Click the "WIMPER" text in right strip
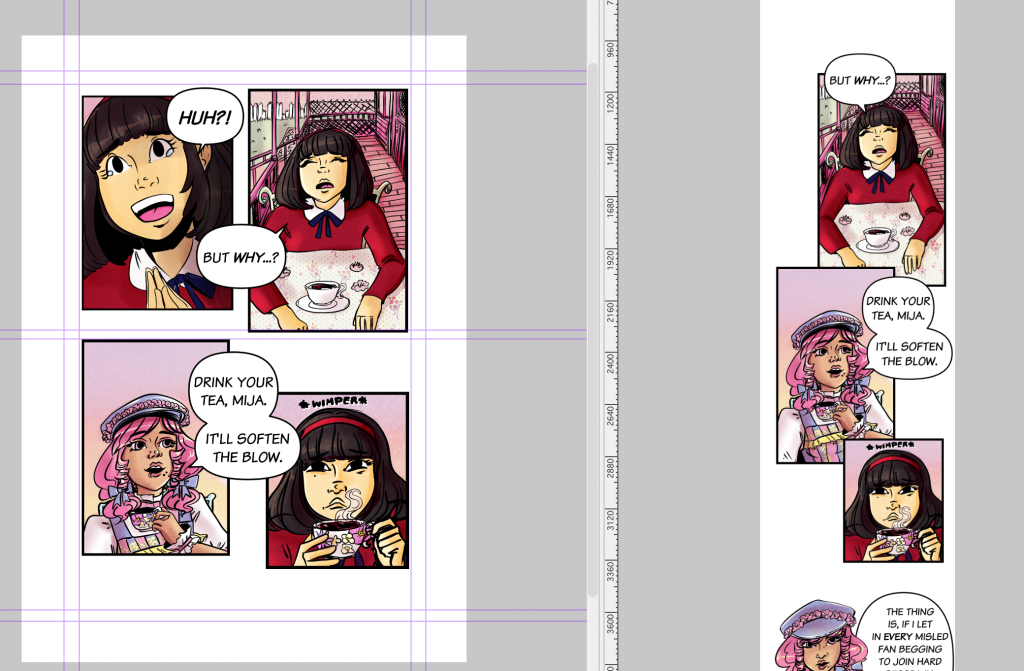1024x671 pixels. [890, 446]
